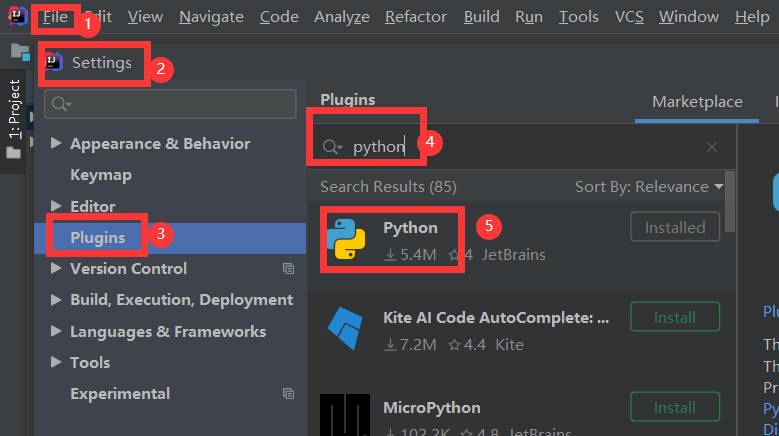Expand Appearance & Behavior section

pyautogui.click(x=56, y=144)
